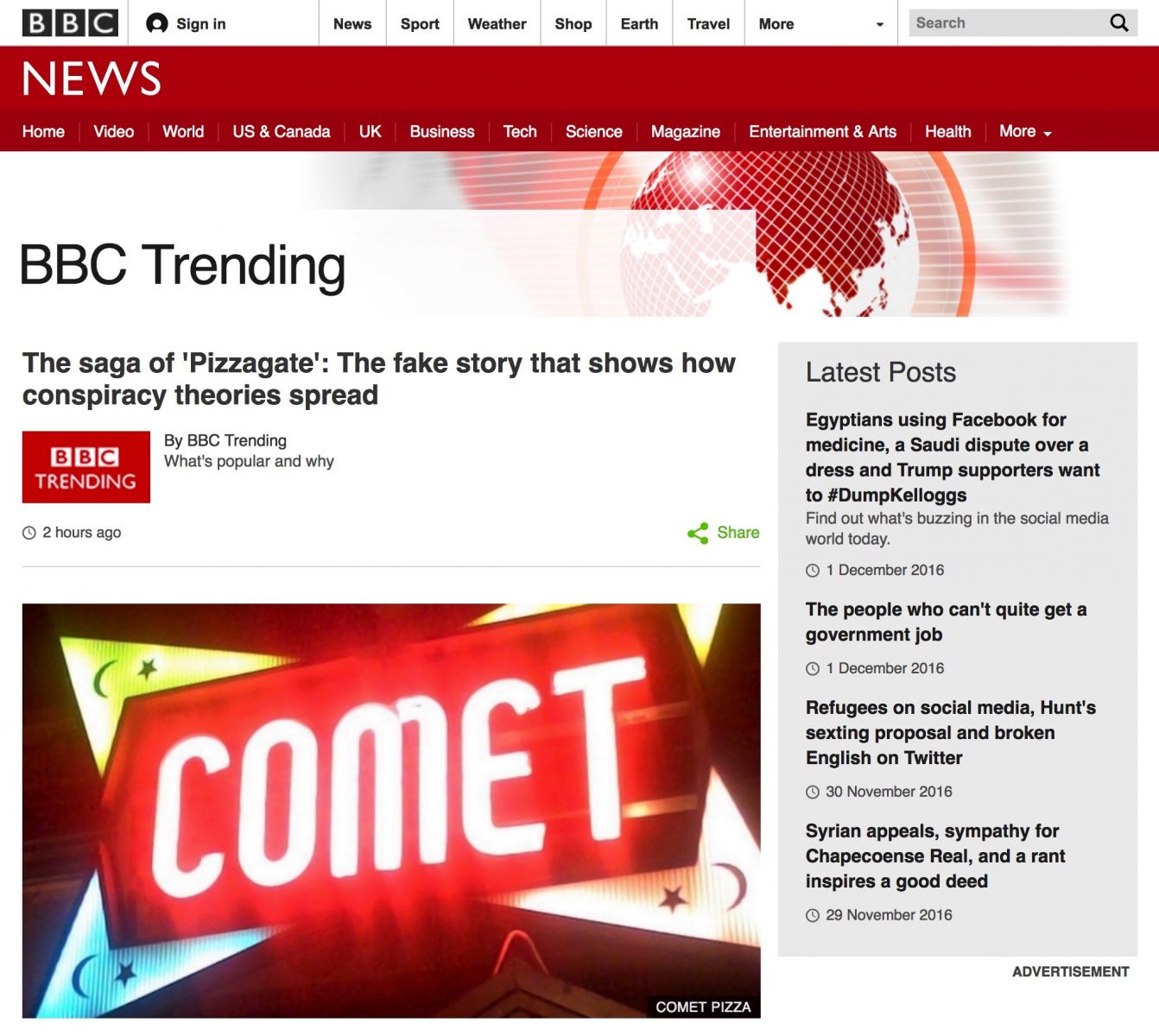Click the Pizzagate article headline
Image resolution: width=1159 pixels, height=1036 pixels.
pos(378,379)
